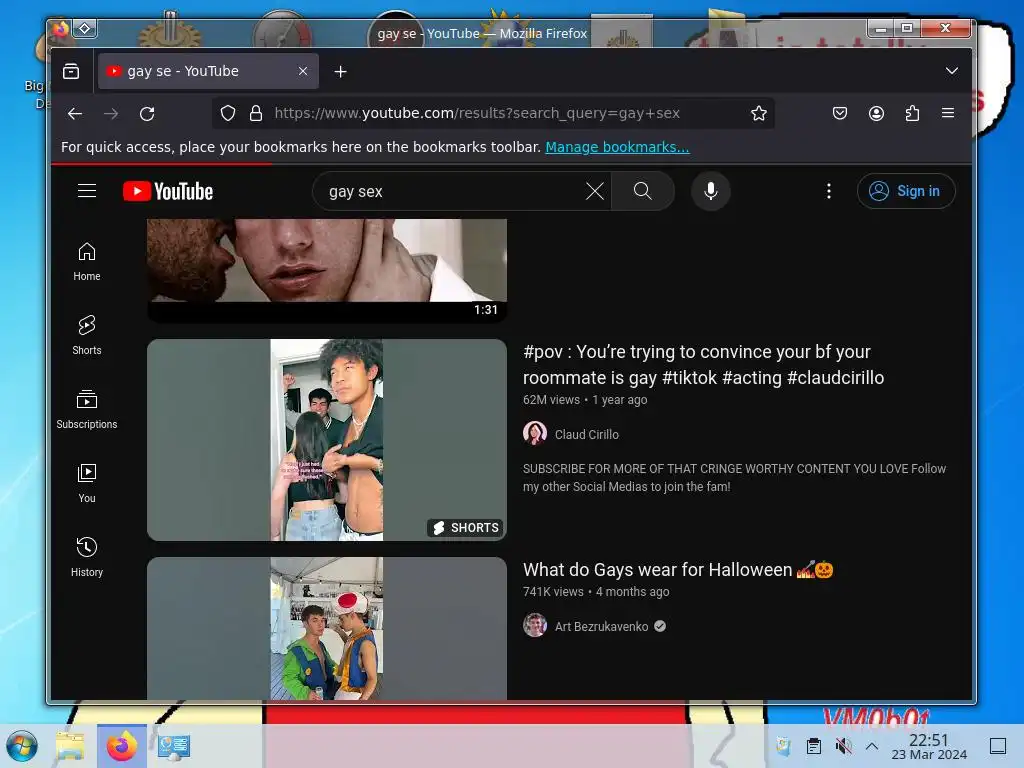The height and width of the screenshot is (768, 1024).
Task: Open Subscriptions from sidebar
Action: [87, 409]
